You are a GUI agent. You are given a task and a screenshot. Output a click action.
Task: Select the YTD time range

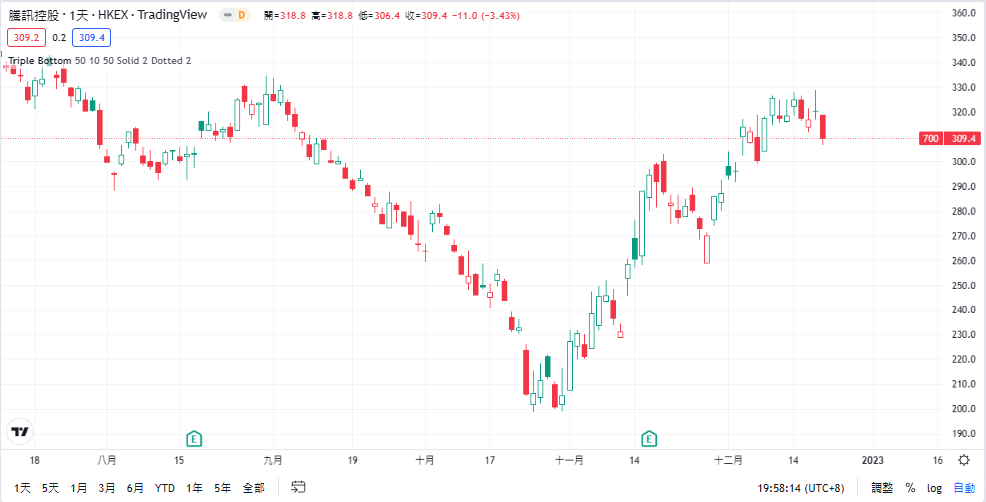[x=165, y=488]
